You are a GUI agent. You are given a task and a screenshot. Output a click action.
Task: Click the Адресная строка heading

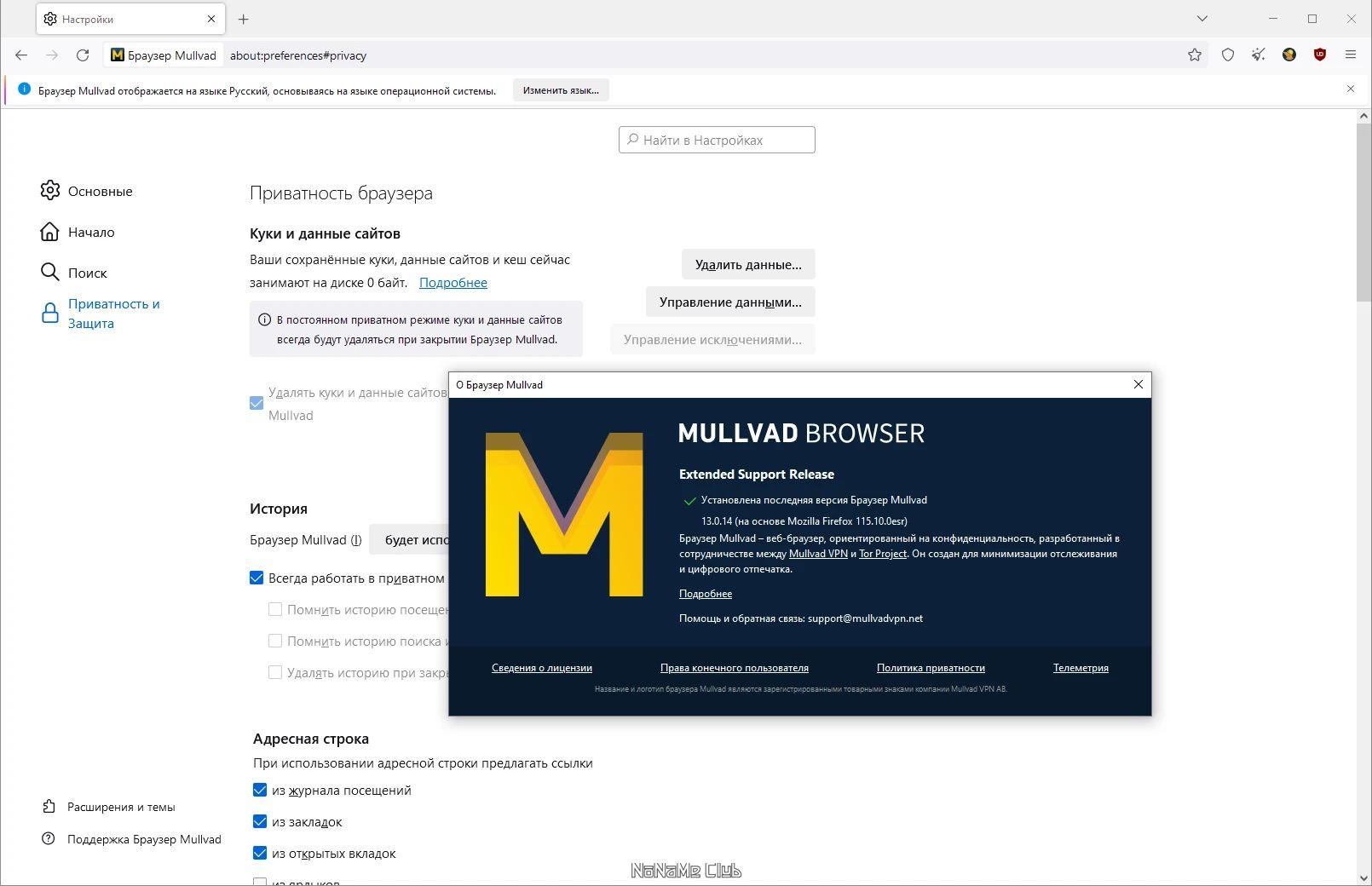(x=311, y=739)
